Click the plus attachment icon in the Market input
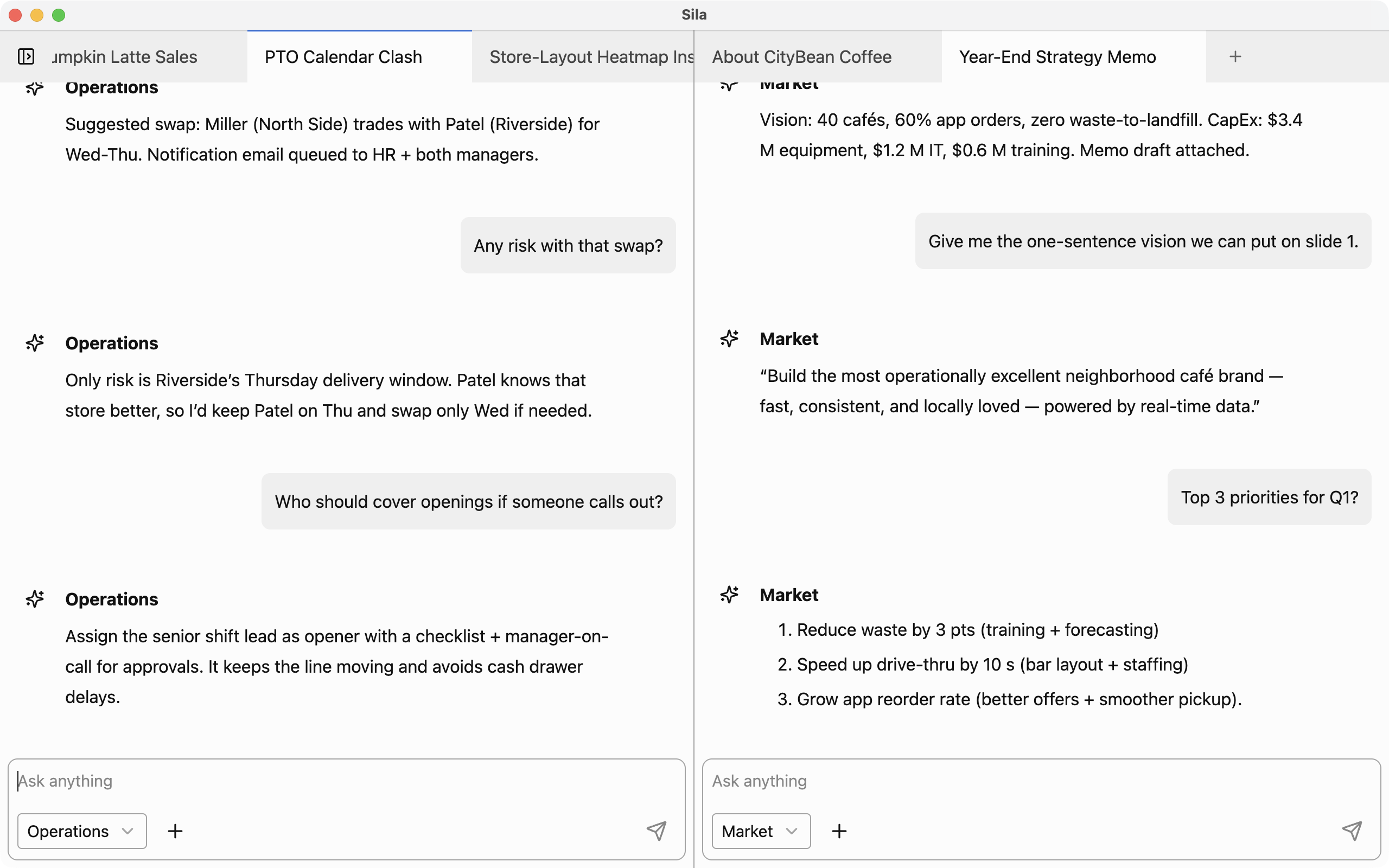The image size is (1389, 868). (839, 830)
